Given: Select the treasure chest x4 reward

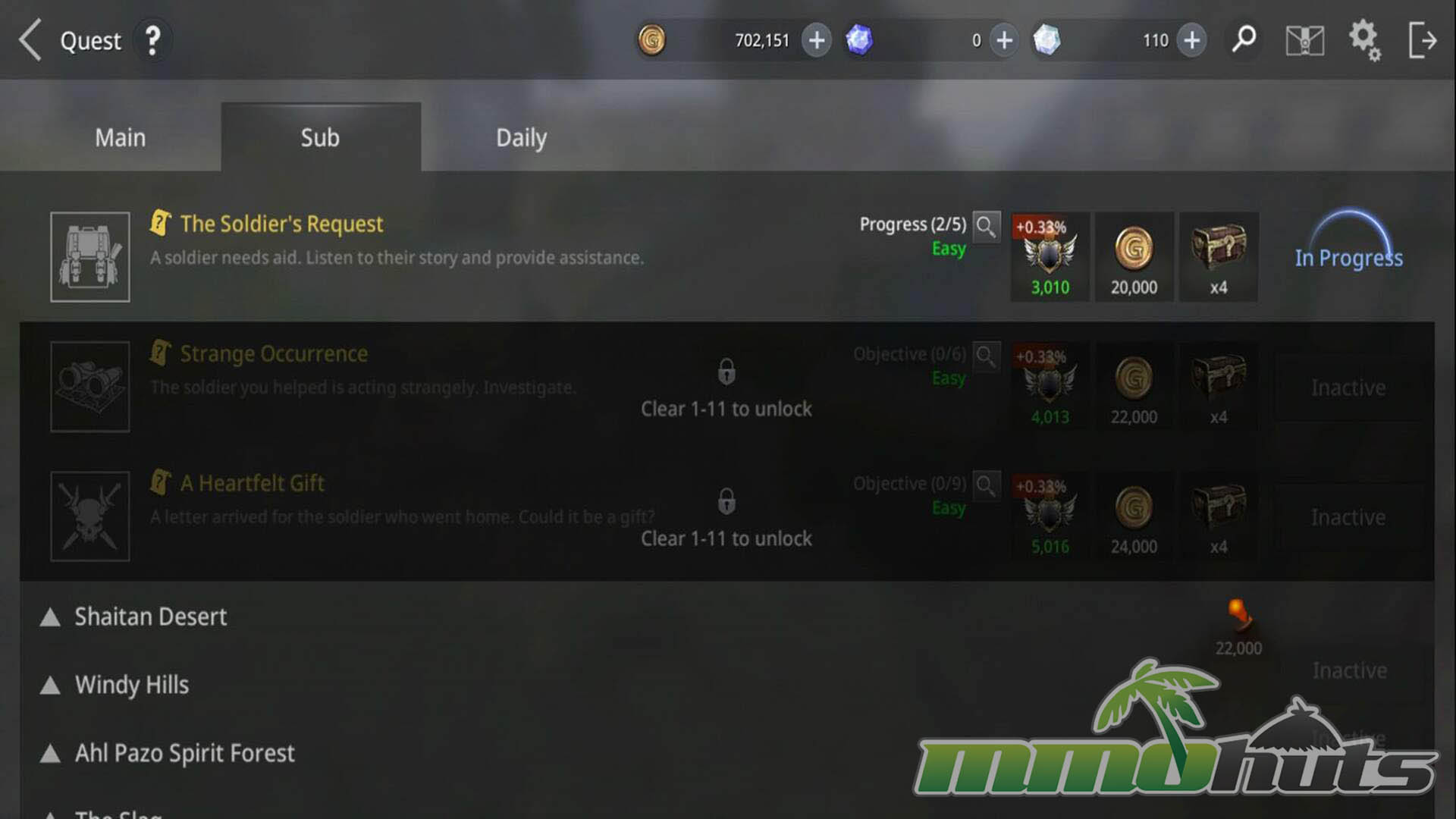Looking at the screenshot, I should (1218, 257).
